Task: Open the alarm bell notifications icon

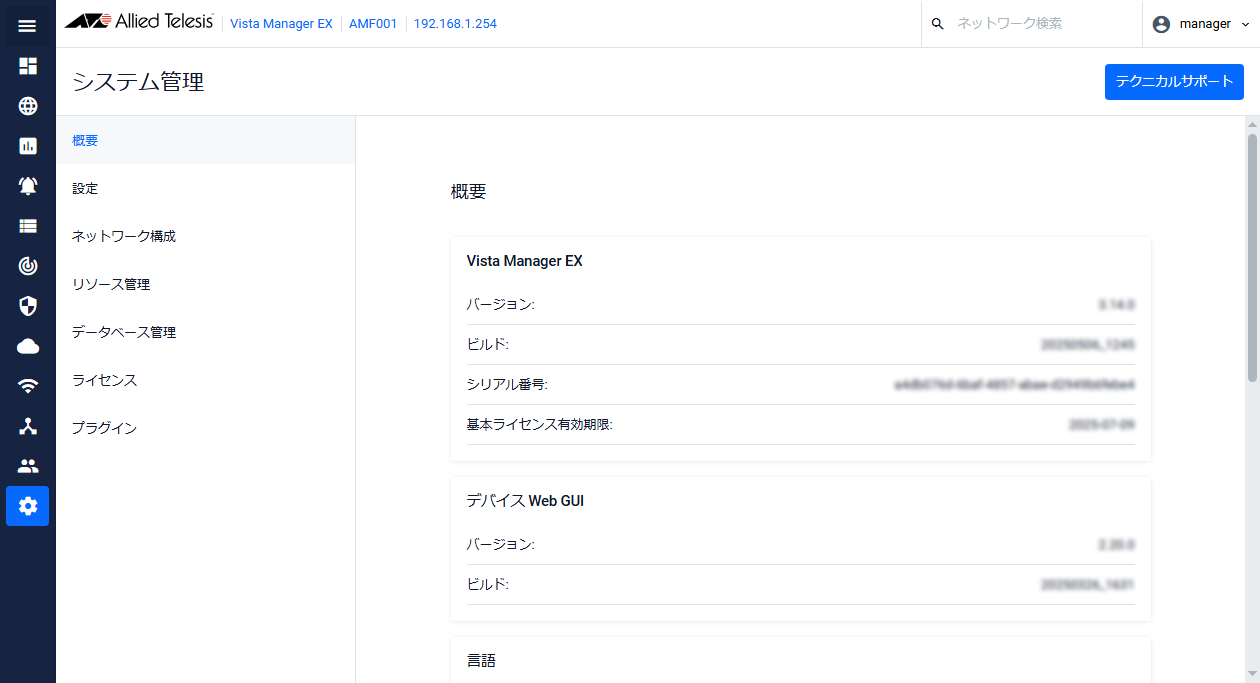Action: [28, 186]
